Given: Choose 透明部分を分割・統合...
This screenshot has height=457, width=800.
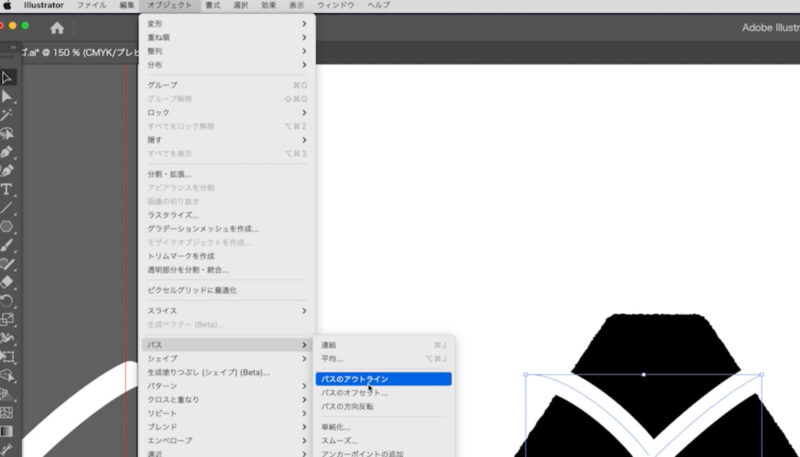Looking at the screenshot, I should tap(227, 270).
